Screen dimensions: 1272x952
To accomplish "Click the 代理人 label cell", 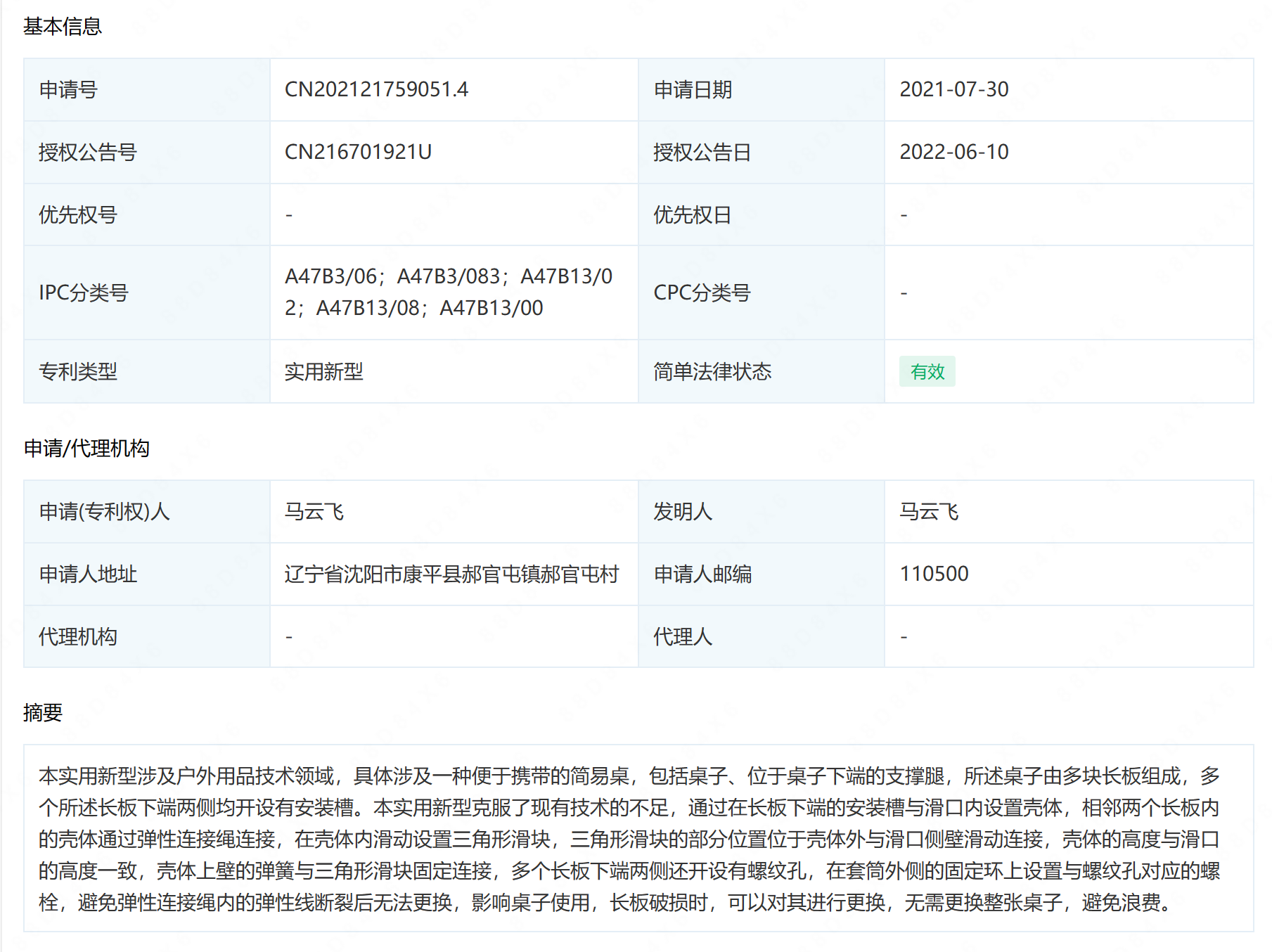I will 762,636.
